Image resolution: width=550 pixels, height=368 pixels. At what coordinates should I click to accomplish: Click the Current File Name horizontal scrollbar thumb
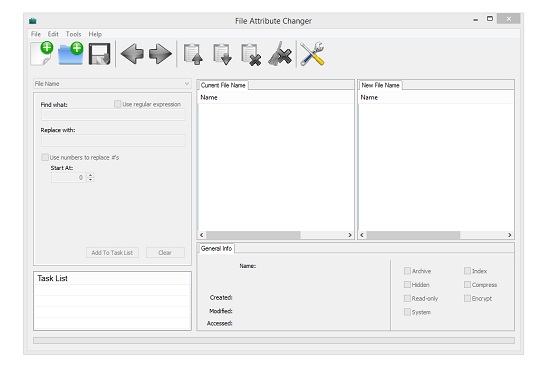[x=253, y=235]
